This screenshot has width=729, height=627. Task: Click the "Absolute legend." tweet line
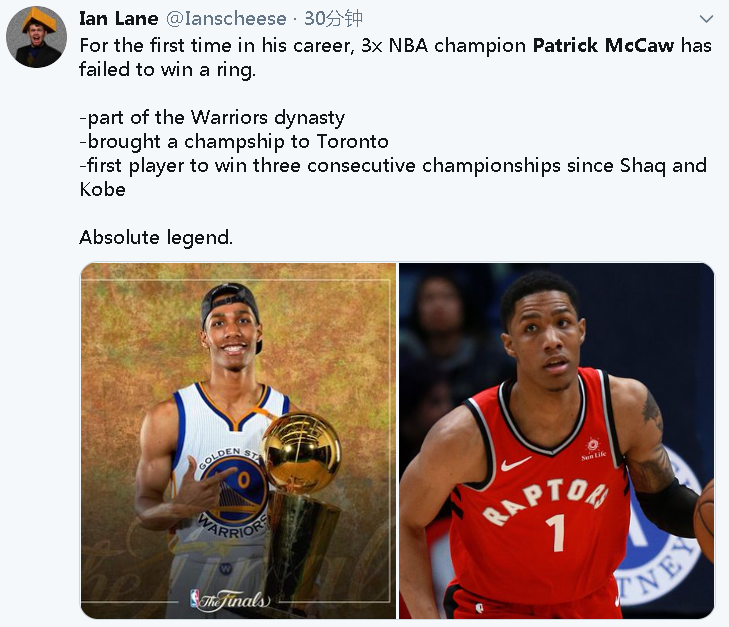[x=156, y=238]
